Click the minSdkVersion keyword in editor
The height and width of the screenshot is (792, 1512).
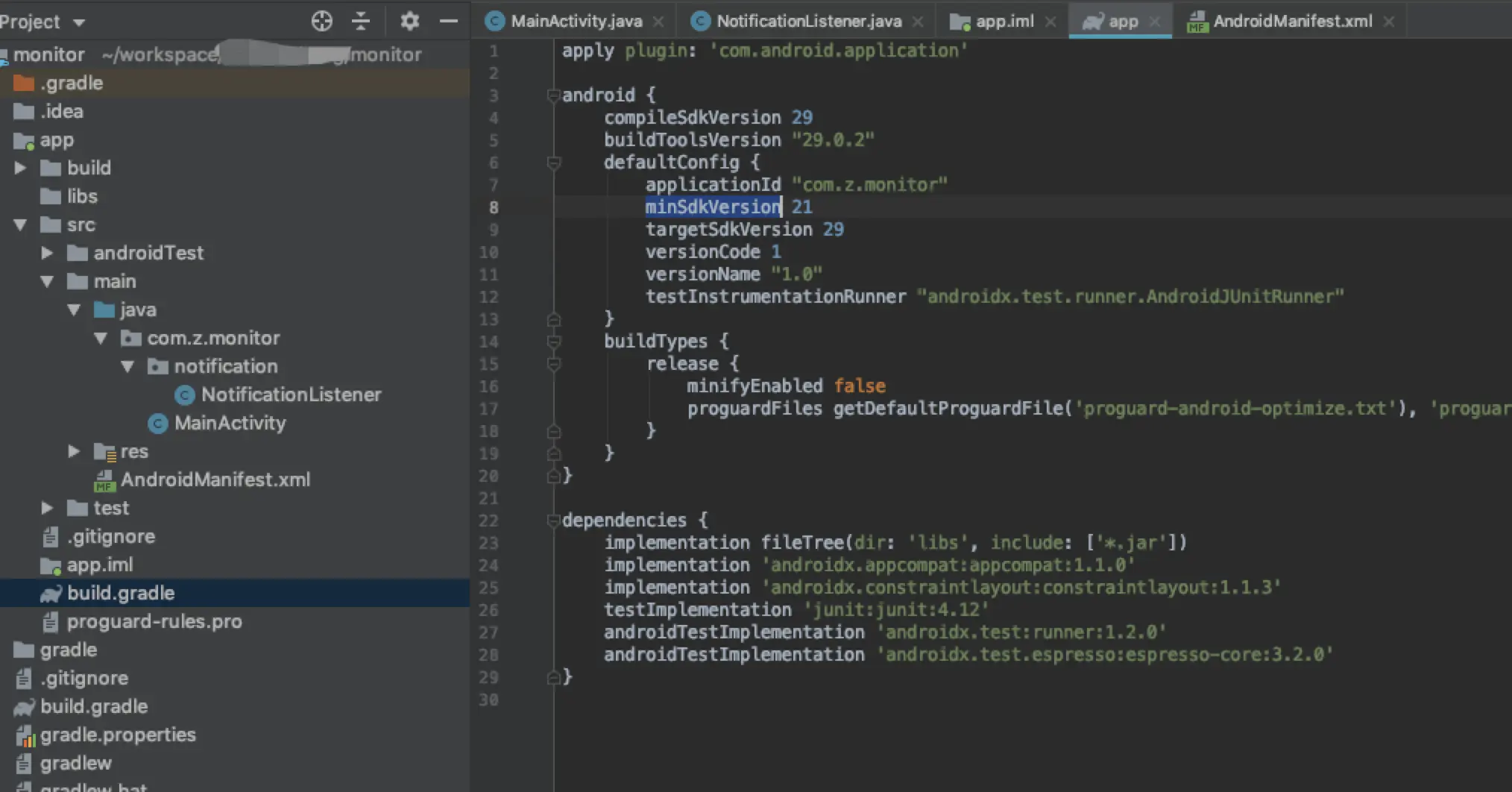713,207
